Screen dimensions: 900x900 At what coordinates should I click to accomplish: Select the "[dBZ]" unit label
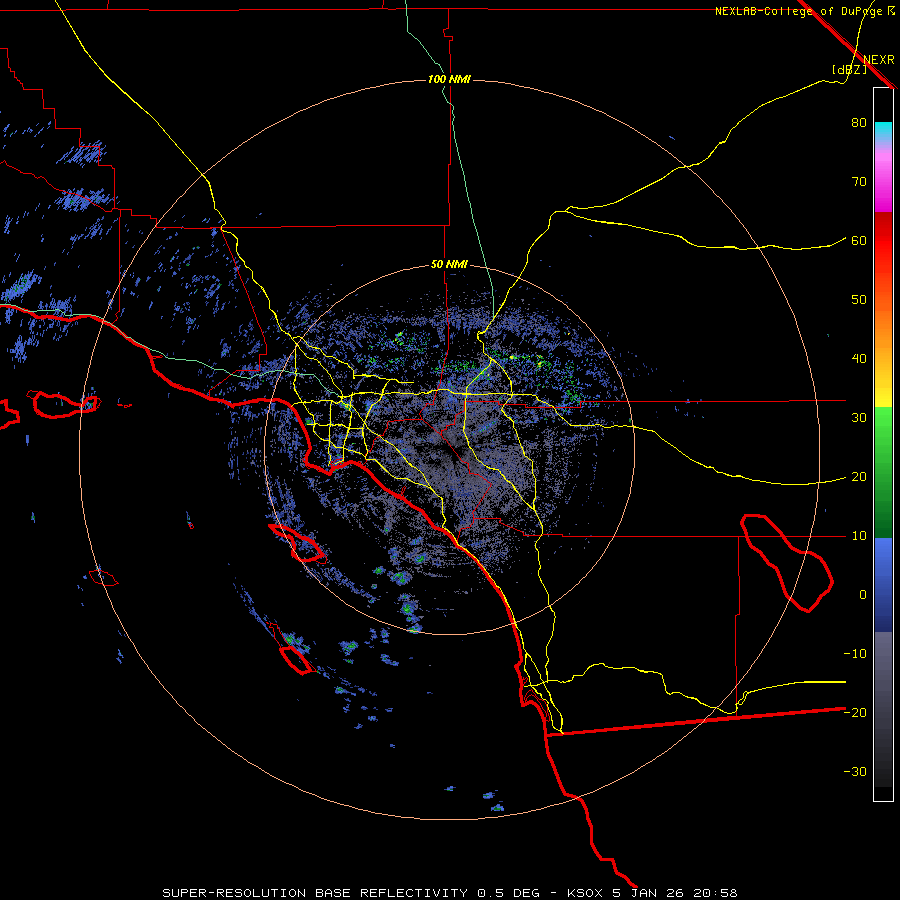coord(849,69)
